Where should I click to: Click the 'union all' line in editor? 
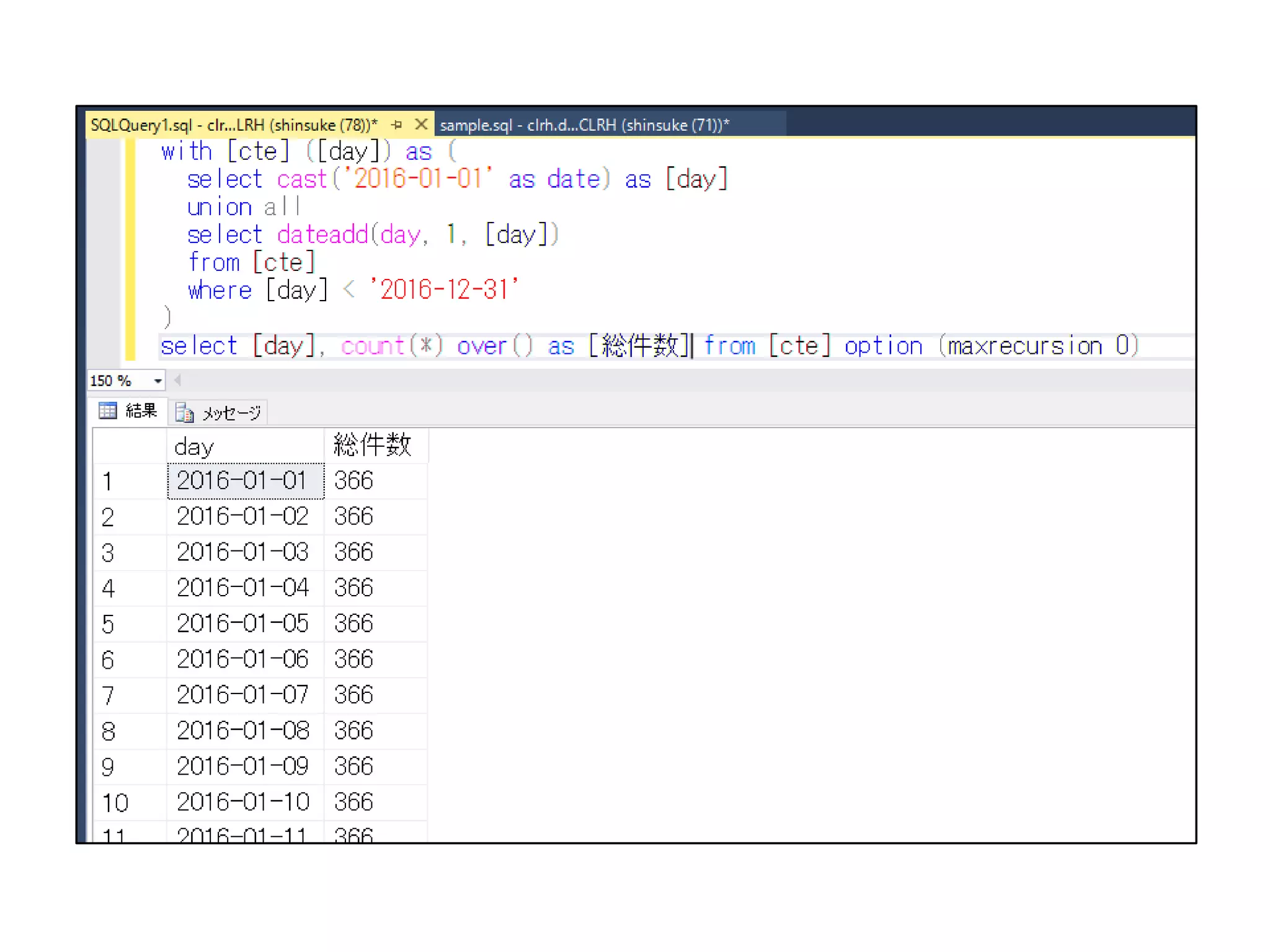tap(243, 207)
